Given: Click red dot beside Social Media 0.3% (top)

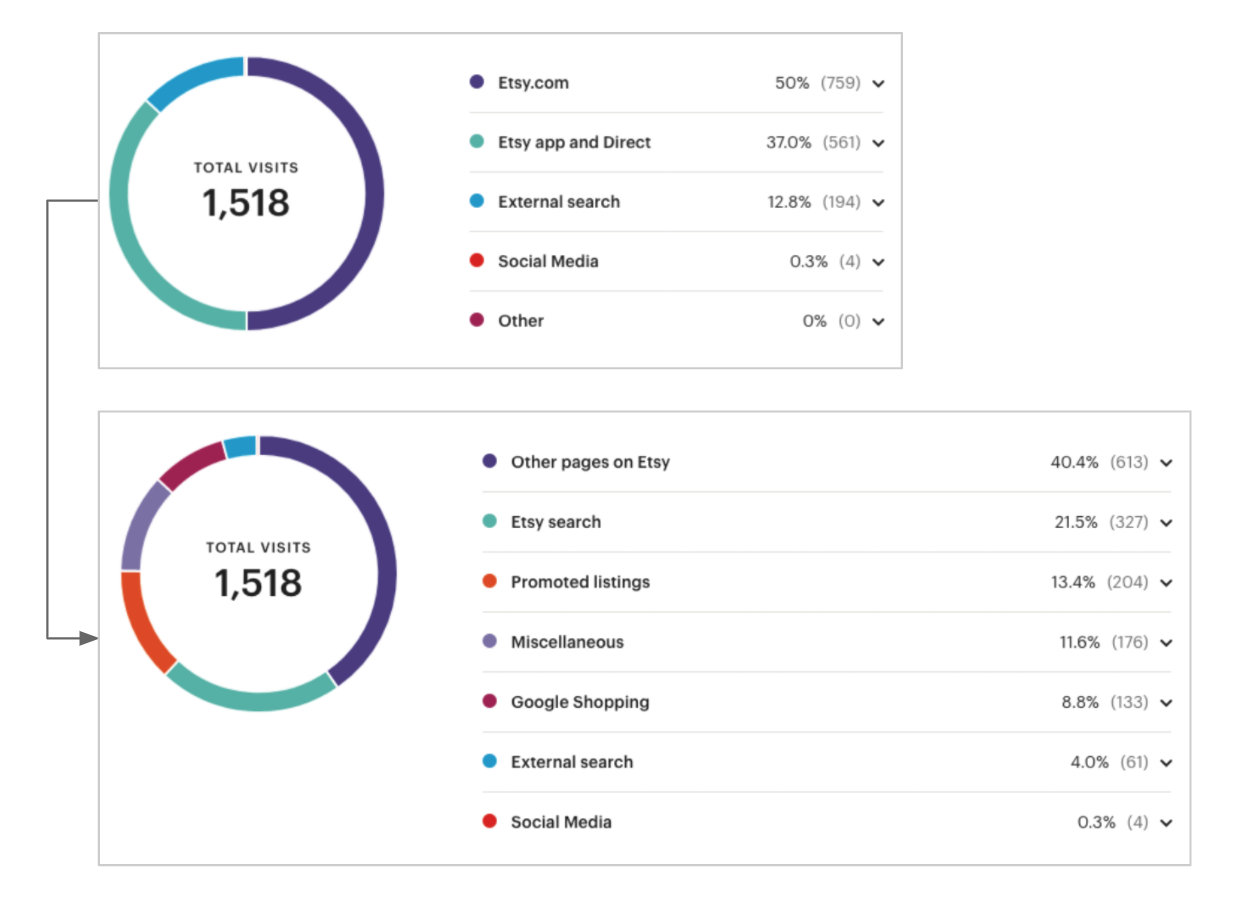Looking at the screenshot, I should (x=477, y=261).
